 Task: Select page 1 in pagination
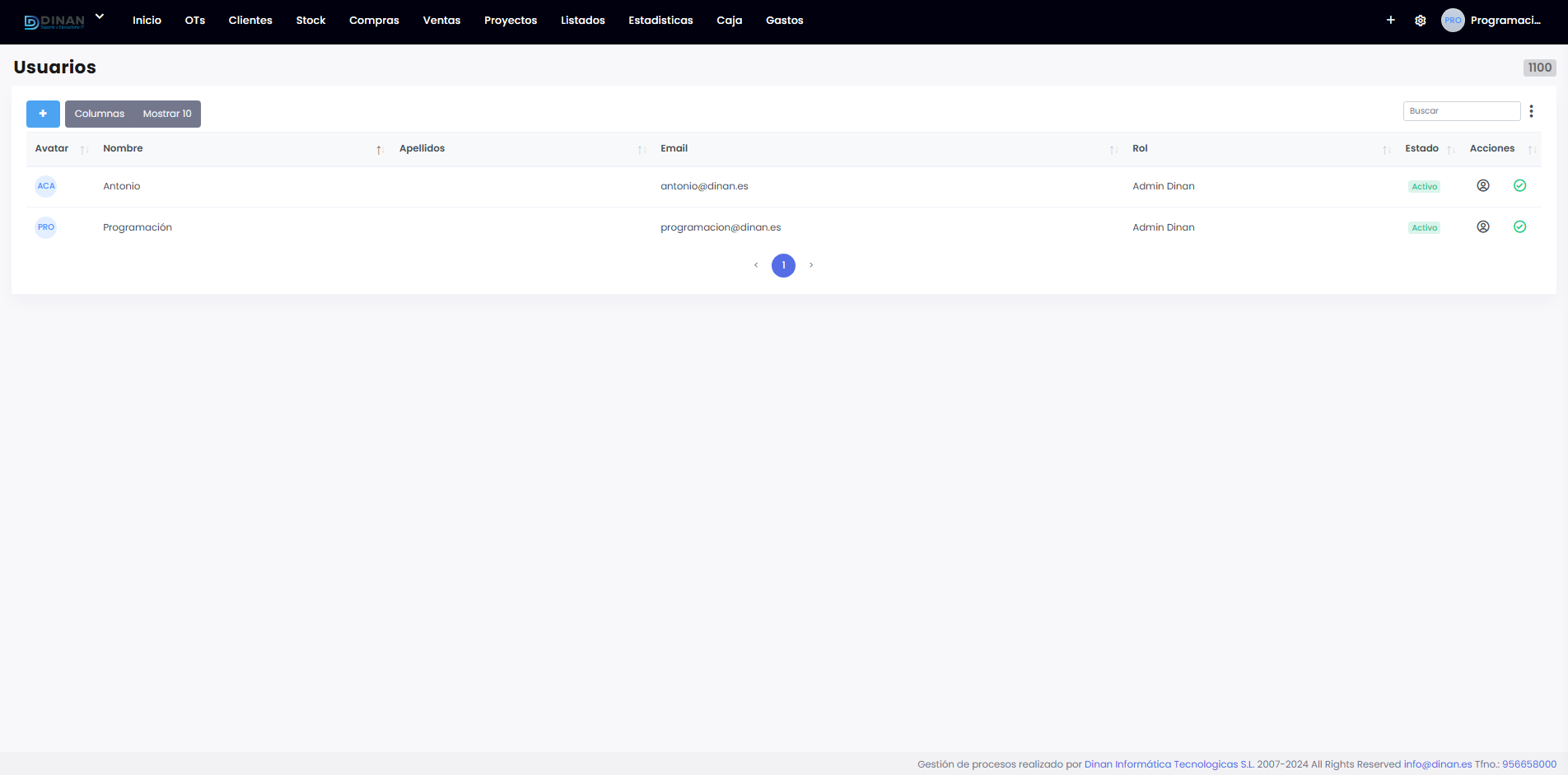(x=783, y=265)
